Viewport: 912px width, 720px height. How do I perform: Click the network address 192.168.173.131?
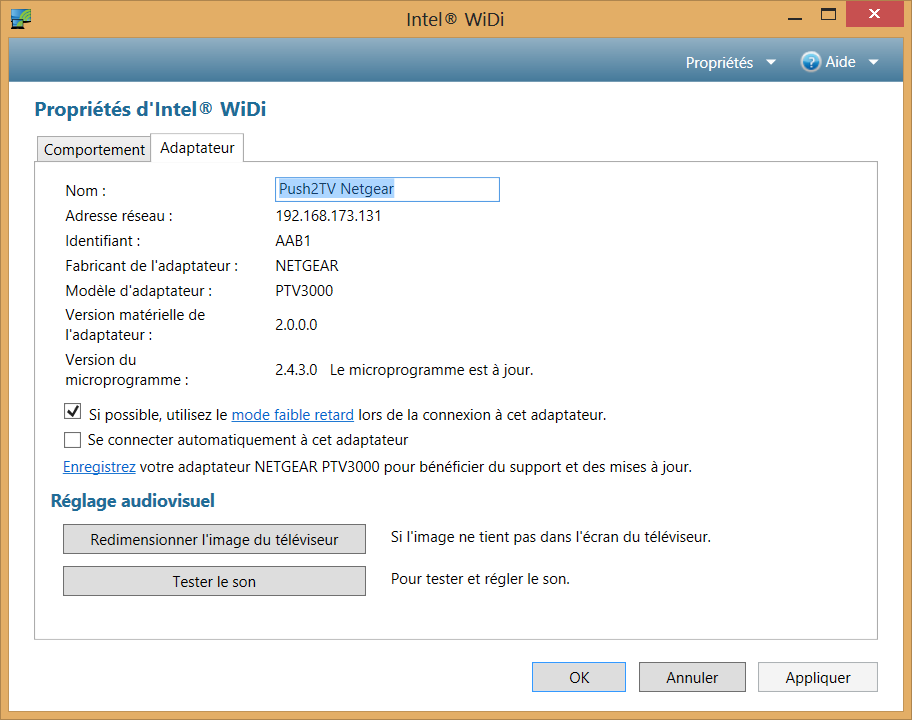point(329,216)
